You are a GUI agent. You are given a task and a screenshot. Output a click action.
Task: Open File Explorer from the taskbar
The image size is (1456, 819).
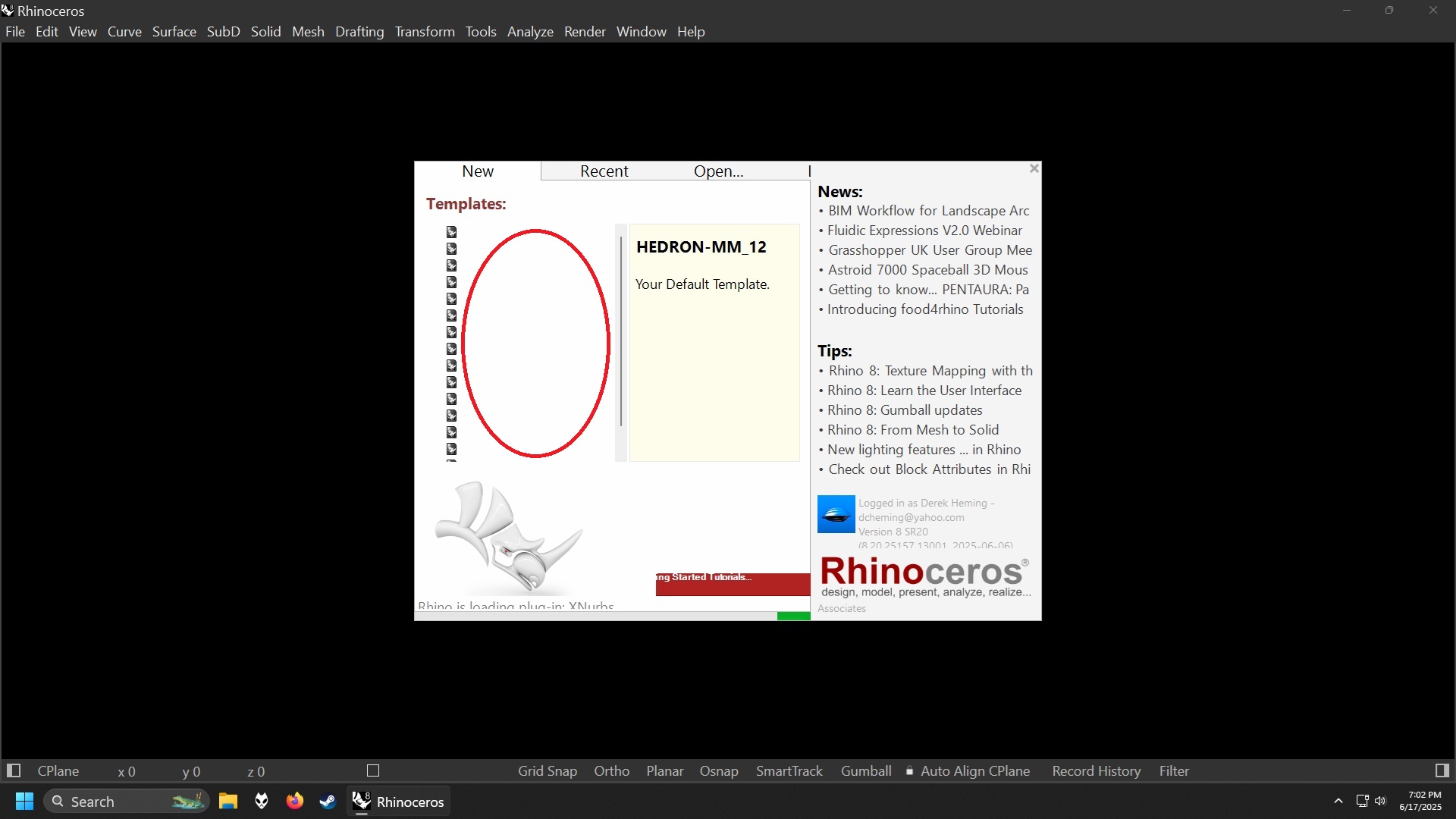228,802
